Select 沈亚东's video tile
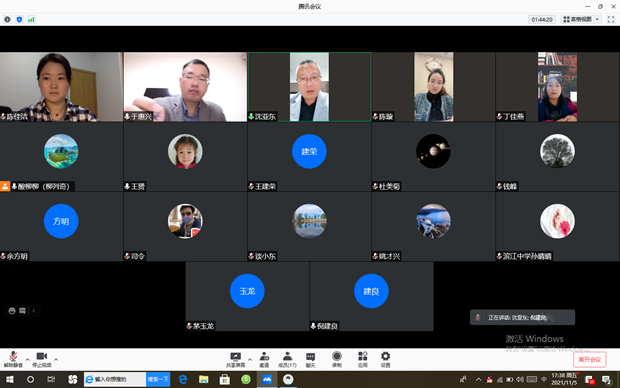The width and height of the screenshot is (620, 388). point(309,87)
